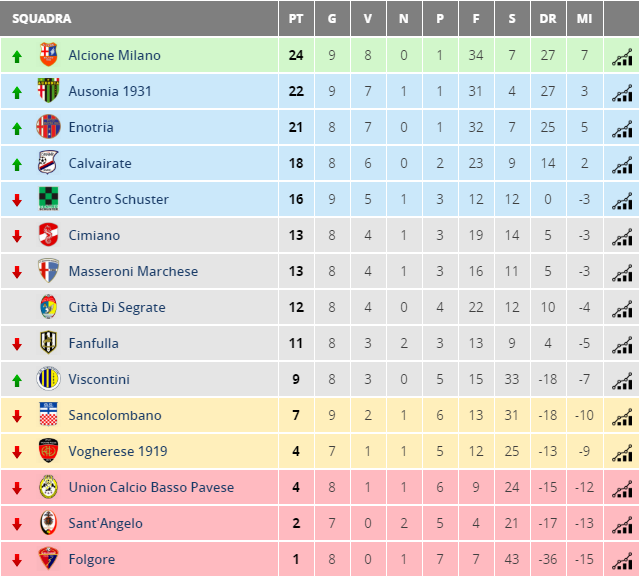The width and height of the screenshot is (639, 579).
Task: Click the SQUADRA column header
Action: tap(42, 19)
